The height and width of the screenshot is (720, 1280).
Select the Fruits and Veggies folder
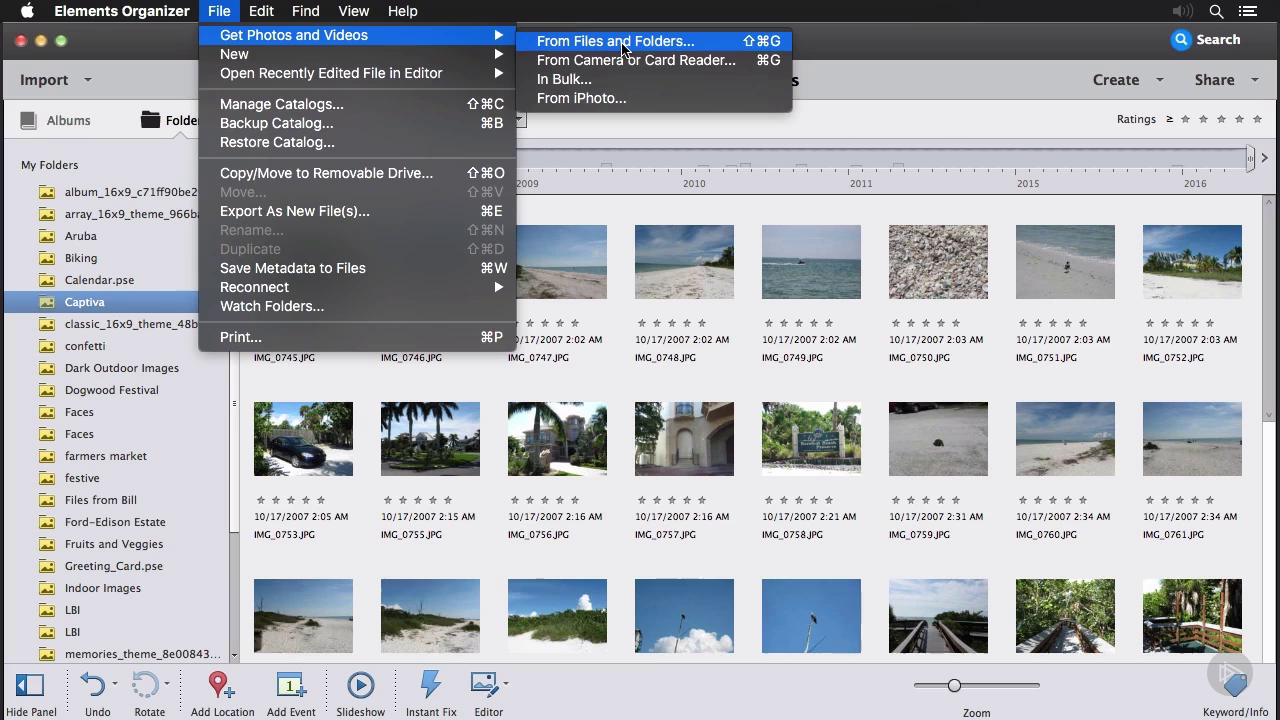[x=114, y=544]
